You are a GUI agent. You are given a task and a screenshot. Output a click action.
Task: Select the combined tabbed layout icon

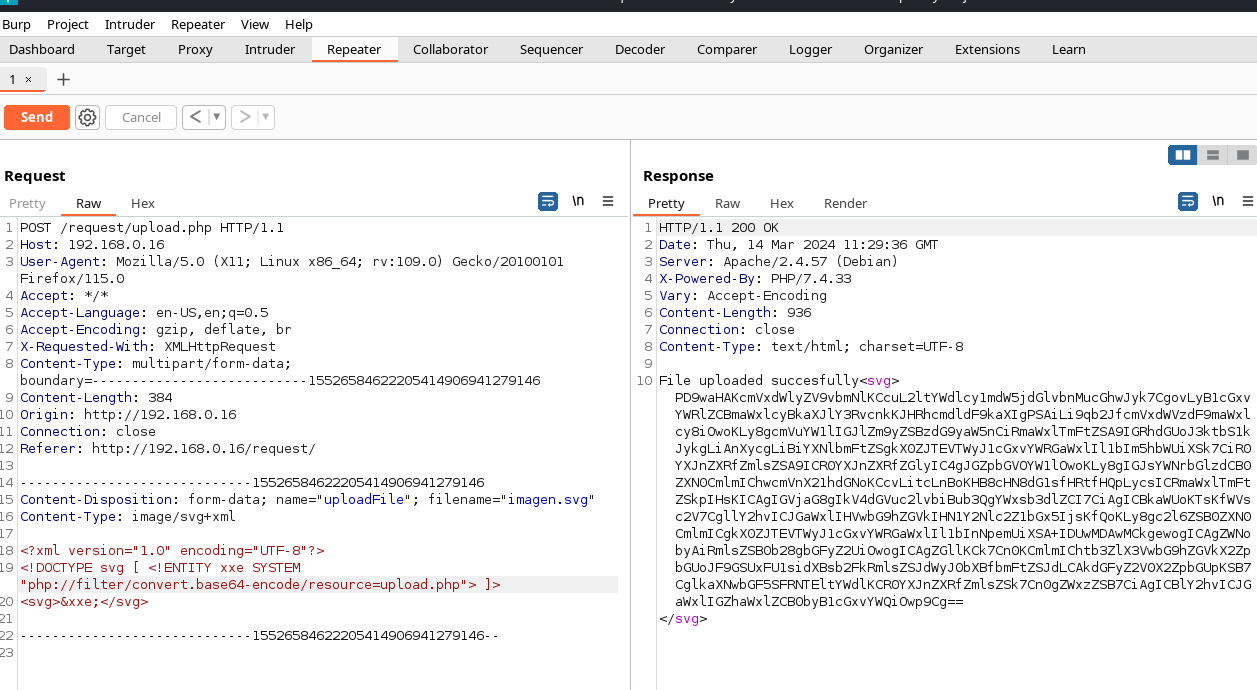point(1242,155)
